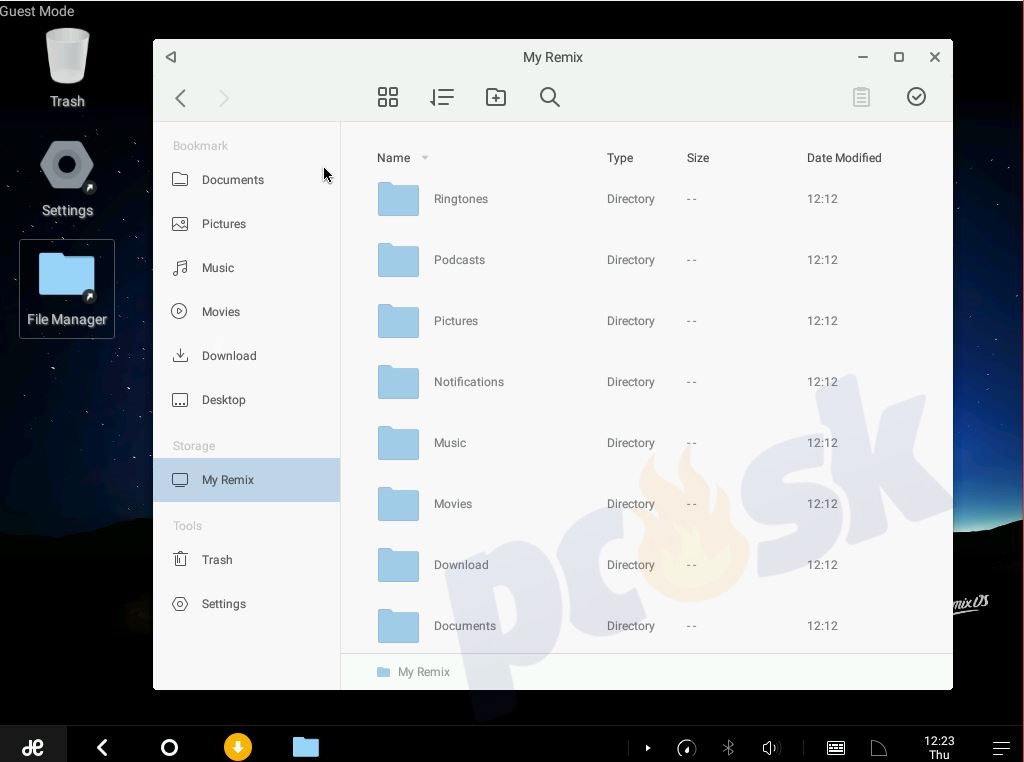1024x762 pixels.
Task: Open Movies bookmark in sidebar
Action: pos(246,311)
